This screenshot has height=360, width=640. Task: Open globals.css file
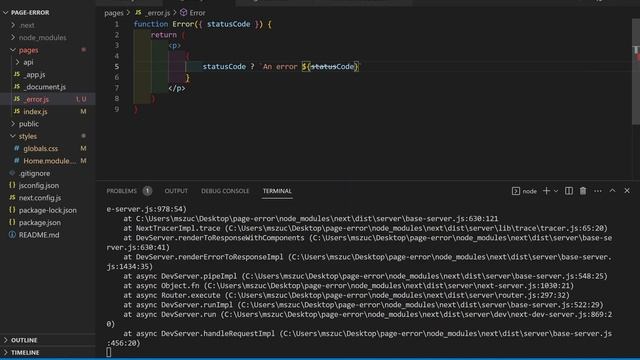(40, 149)
